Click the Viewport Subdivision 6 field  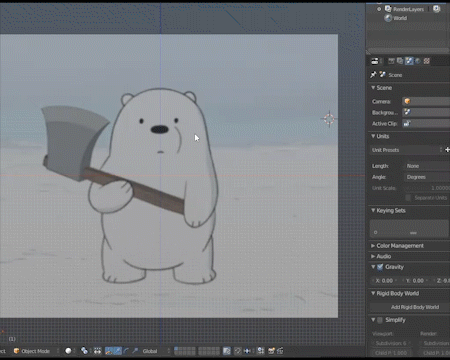391,343
